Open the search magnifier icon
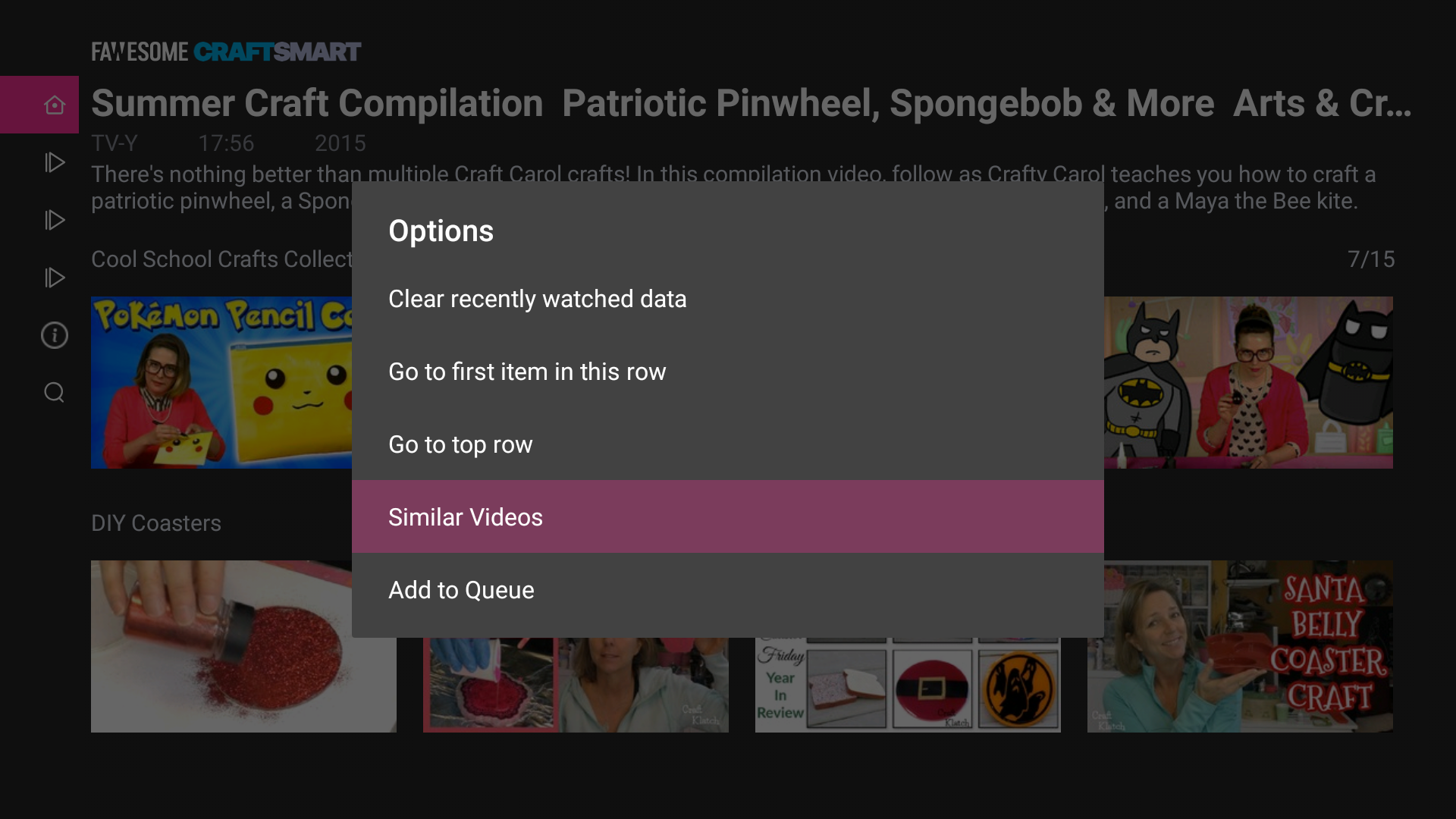 54,392
